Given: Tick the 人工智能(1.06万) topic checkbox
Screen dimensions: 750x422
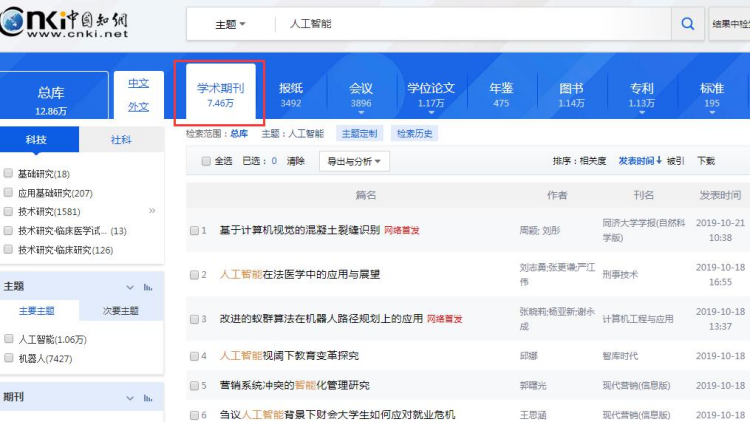Looking at the screenshot, I should 9,339.
